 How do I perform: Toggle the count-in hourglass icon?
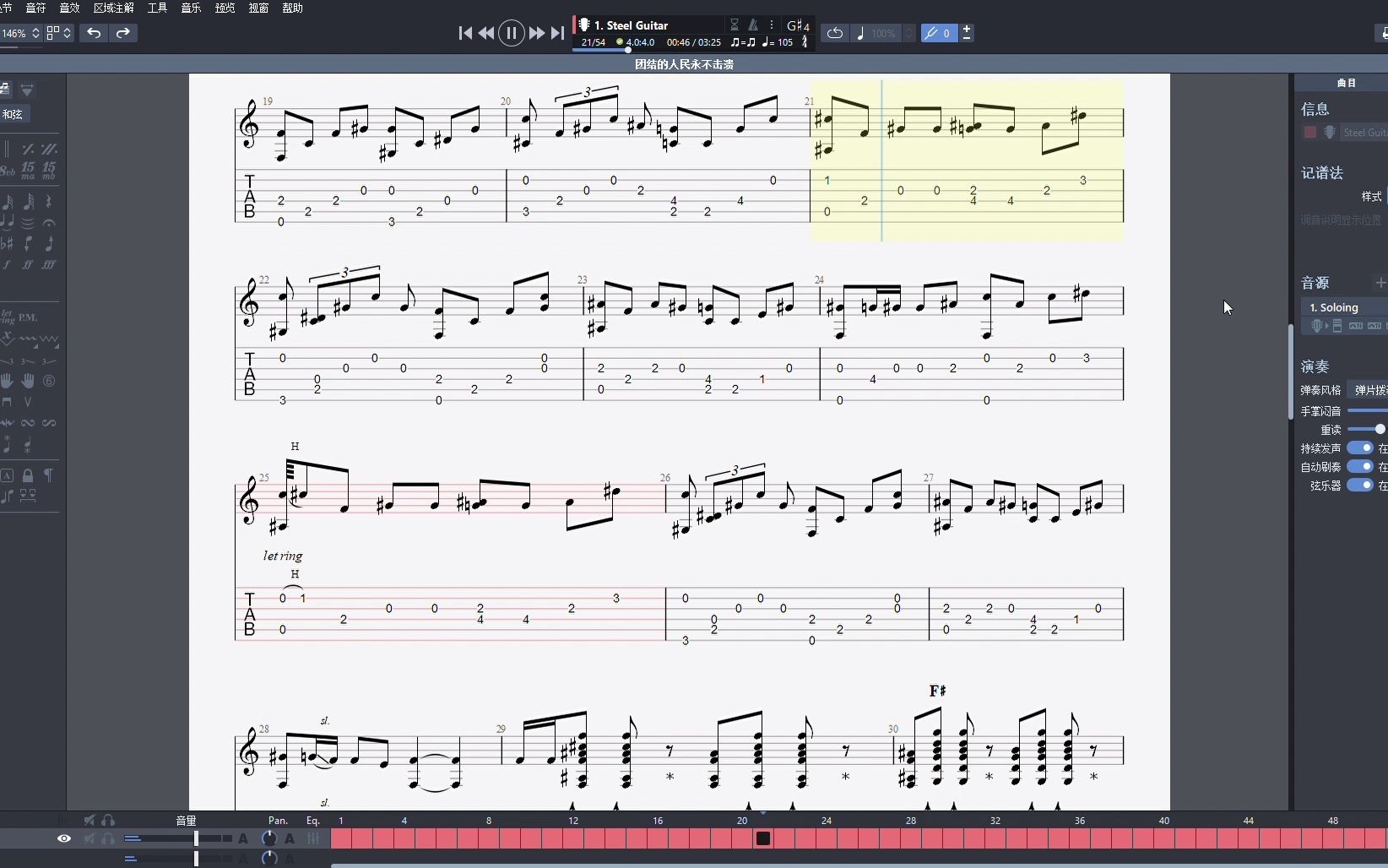pos(735,25)
